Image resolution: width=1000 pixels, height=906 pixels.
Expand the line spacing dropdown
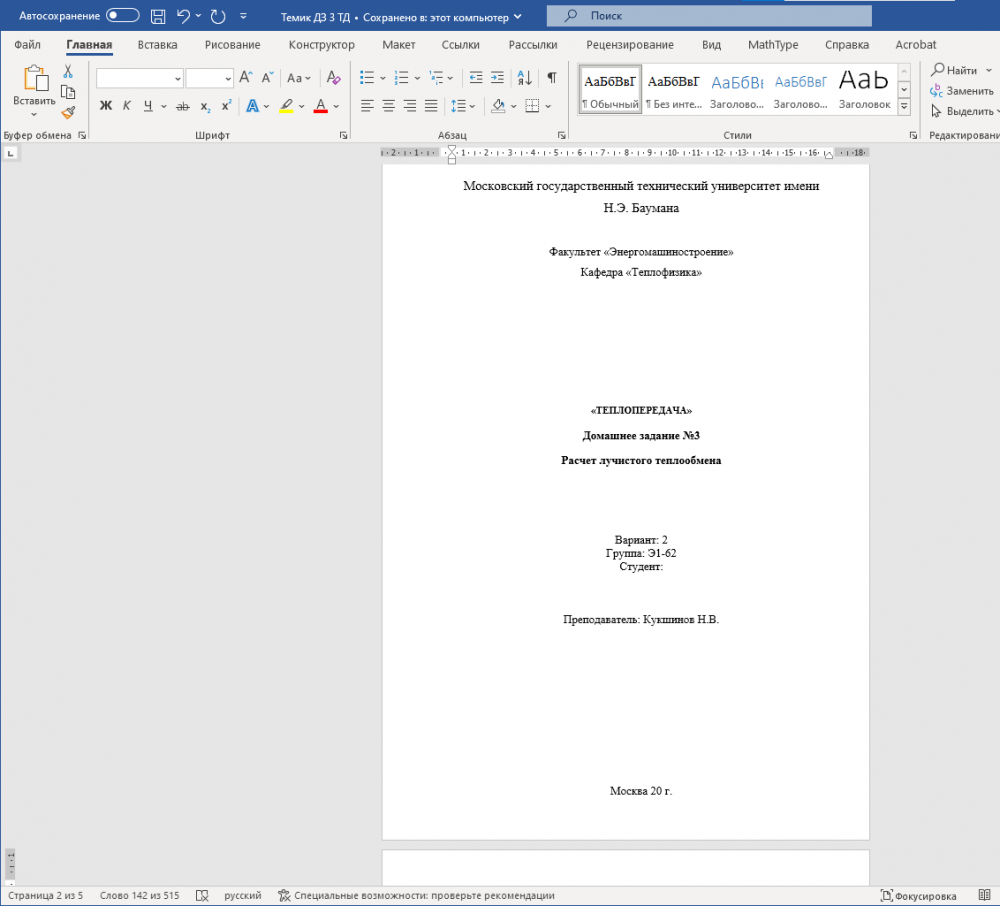pos(472,106)
